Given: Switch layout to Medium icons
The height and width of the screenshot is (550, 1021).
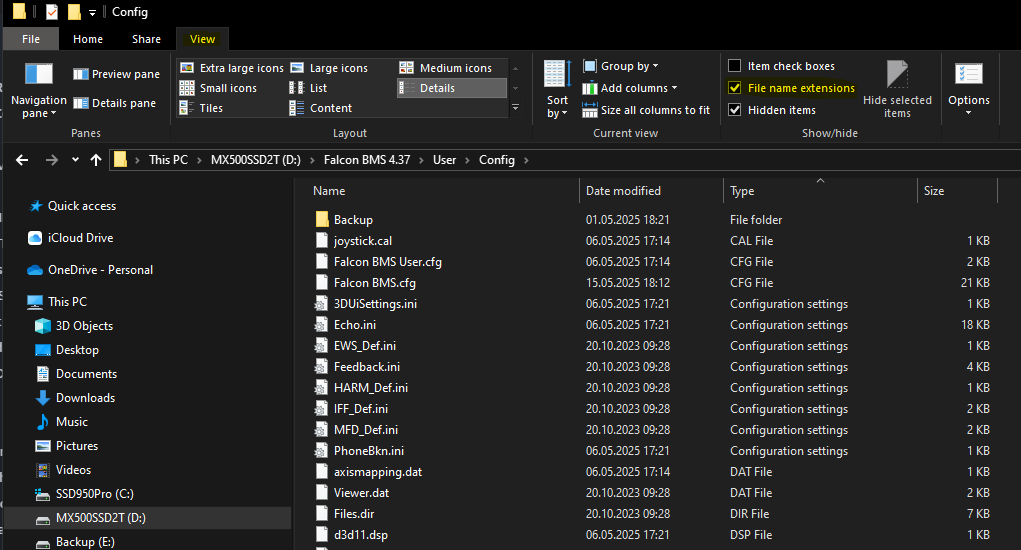Looking at the screenshot, I should [x=446, y=68].
